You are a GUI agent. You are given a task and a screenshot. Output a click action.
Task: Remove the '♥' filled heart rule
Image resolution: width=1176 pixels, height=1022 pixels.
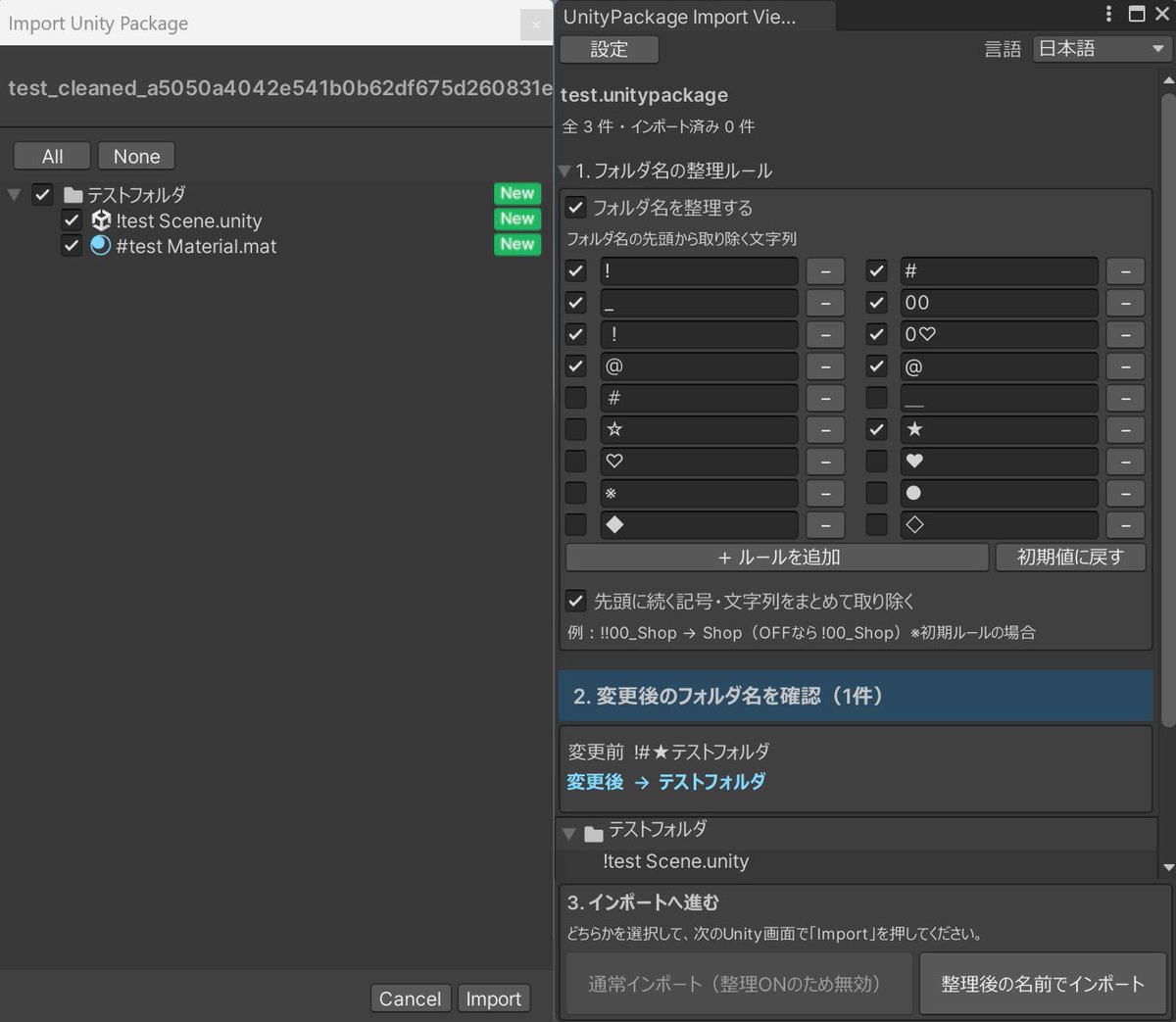pyautogui.click(x=1125, y=462)
